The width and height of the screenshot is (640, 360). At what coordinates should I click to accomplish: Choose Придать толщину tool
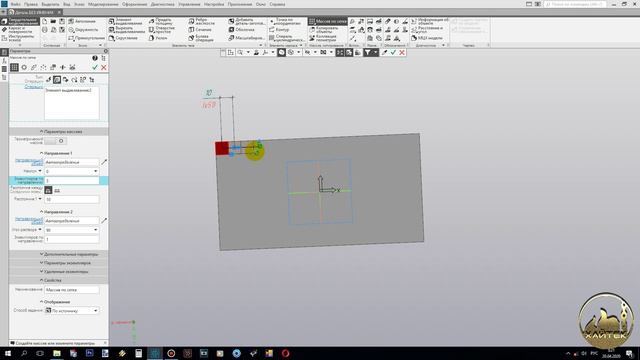162,21
